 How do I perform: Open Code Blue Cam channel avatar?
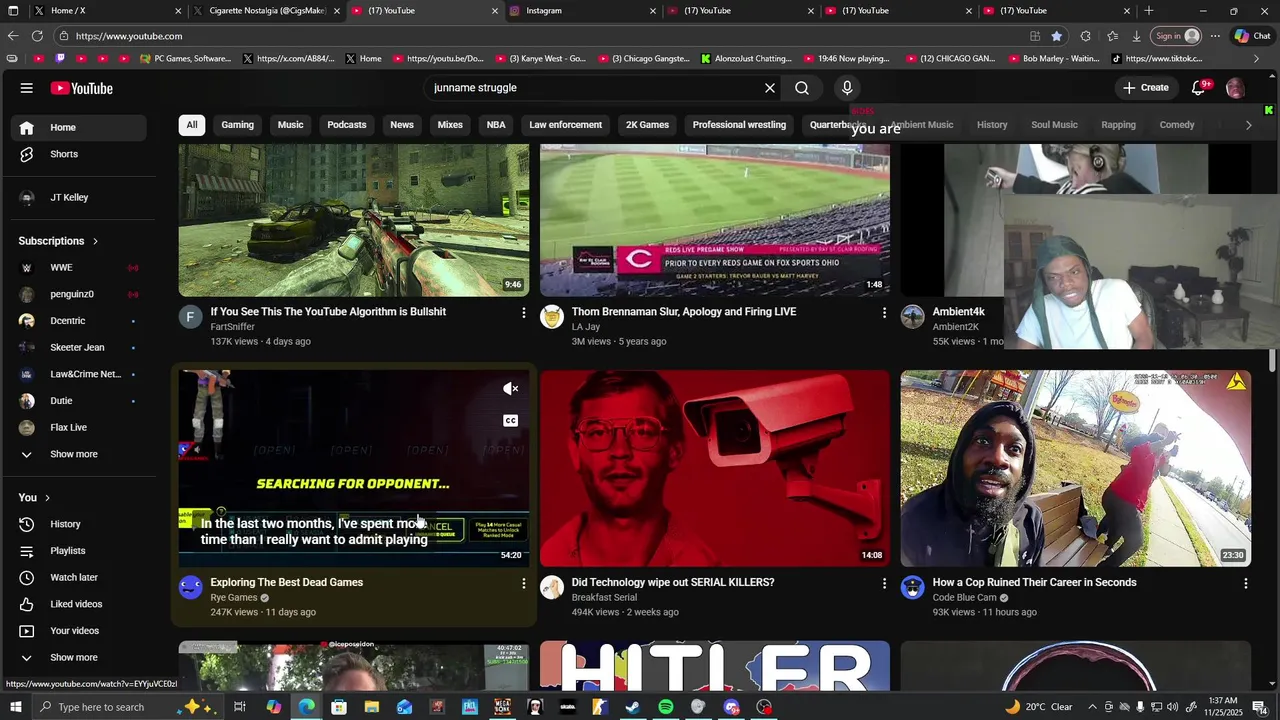[912, 587]
